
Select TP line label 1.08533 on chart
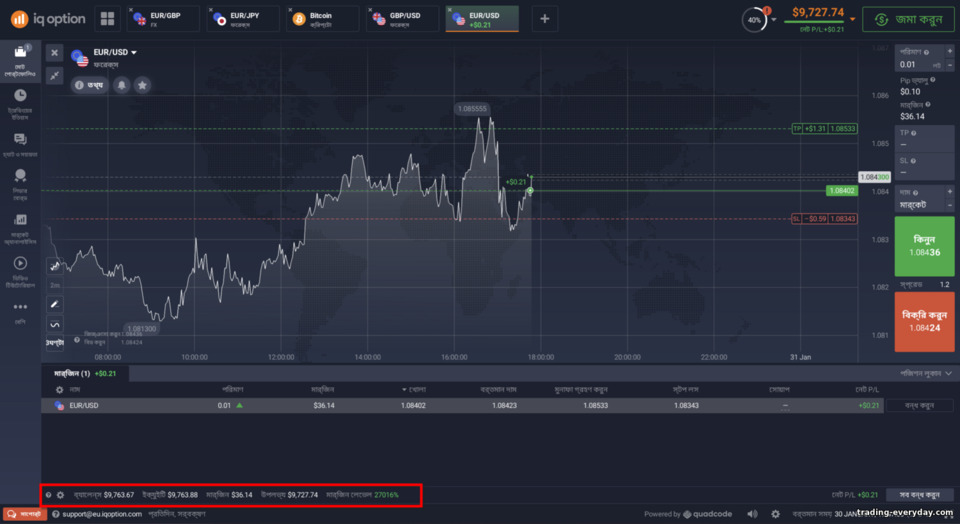pos(825,129)
